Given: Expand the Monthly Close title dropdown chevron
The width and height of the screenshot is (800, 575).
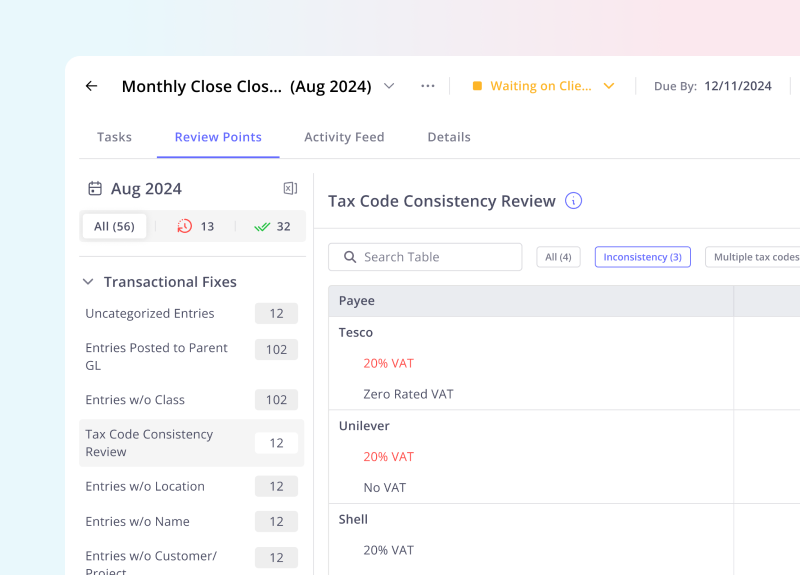Looking at the screenshot, I should click(x=389, y=86).
